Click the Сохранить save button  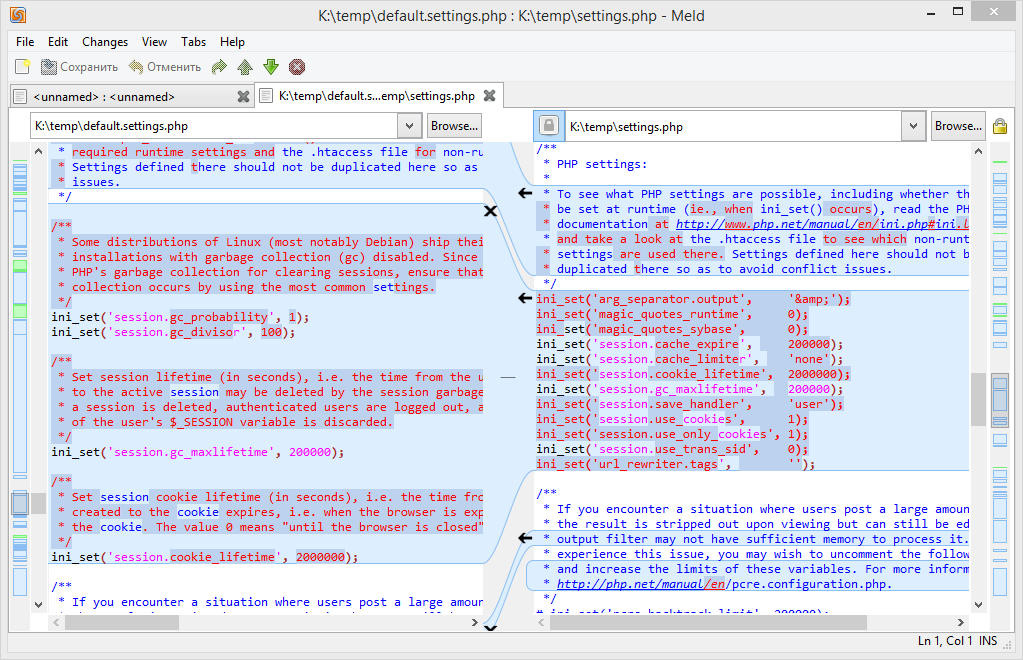[x=80, y=67]
